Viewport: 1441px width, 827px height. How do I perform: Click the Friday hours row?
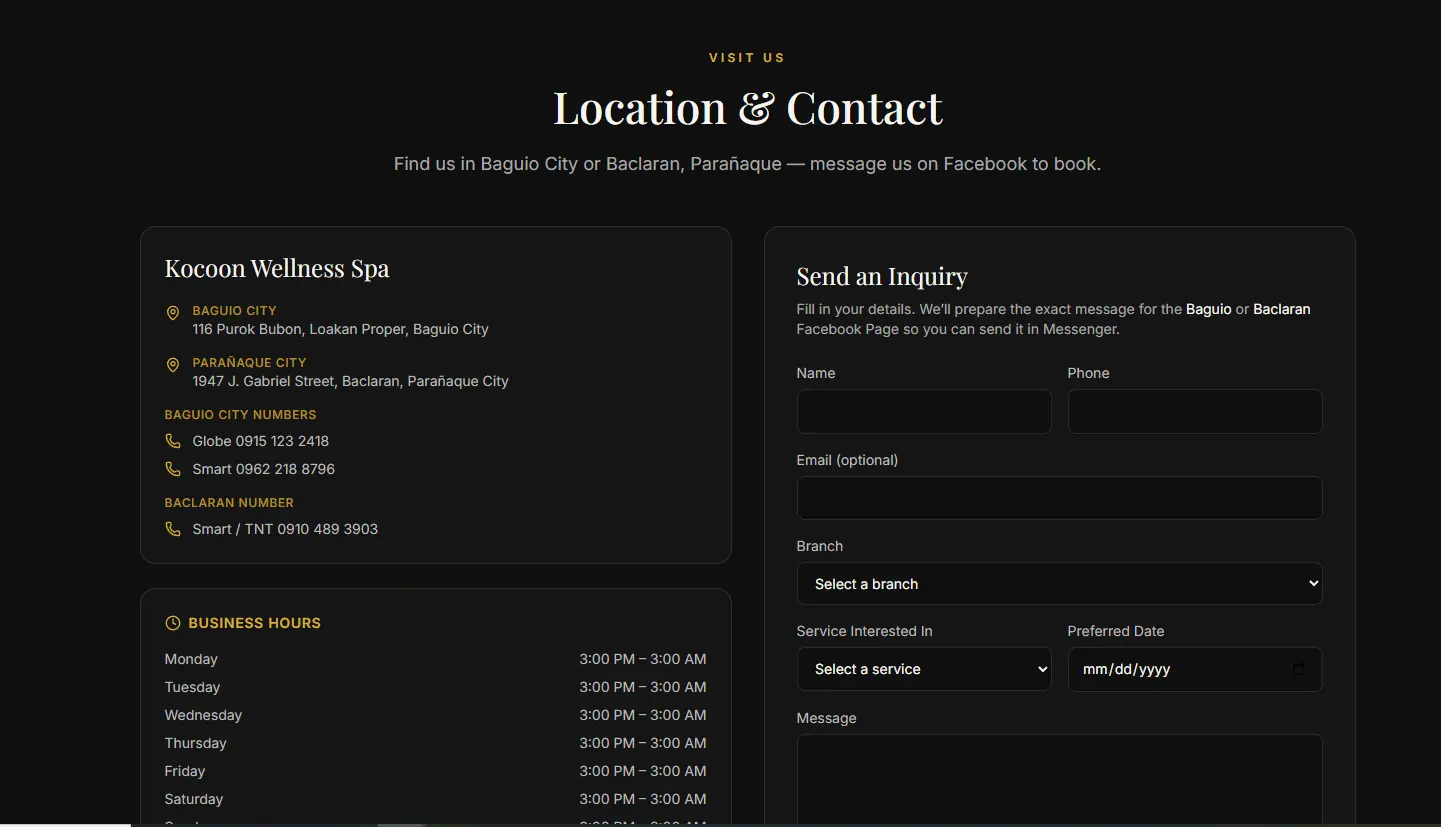(x=436, y=771)
